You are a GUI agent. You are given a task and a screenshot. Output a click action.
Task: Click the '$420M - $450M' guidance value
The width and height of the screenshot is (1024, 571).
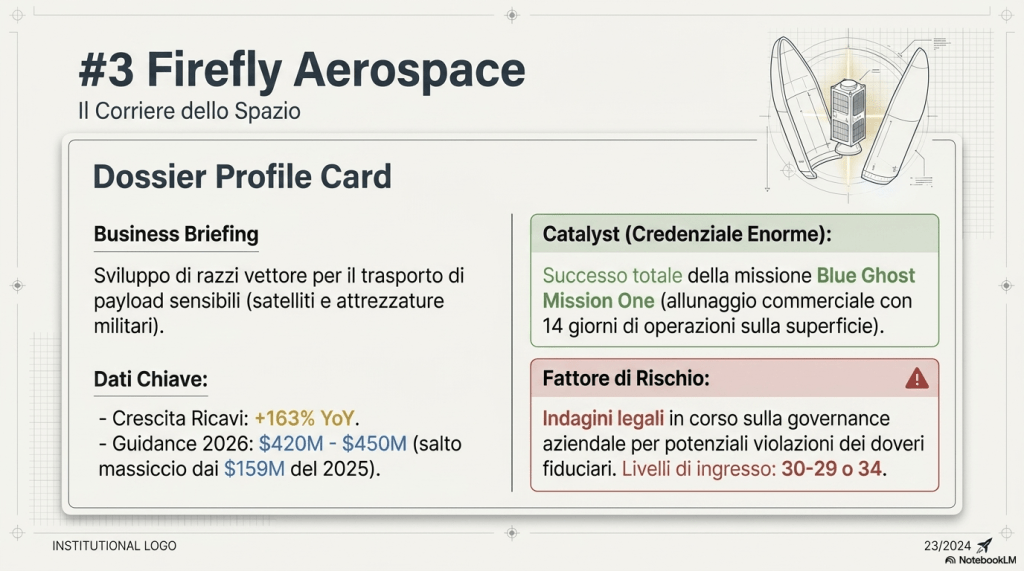click(x=332, y=443)
